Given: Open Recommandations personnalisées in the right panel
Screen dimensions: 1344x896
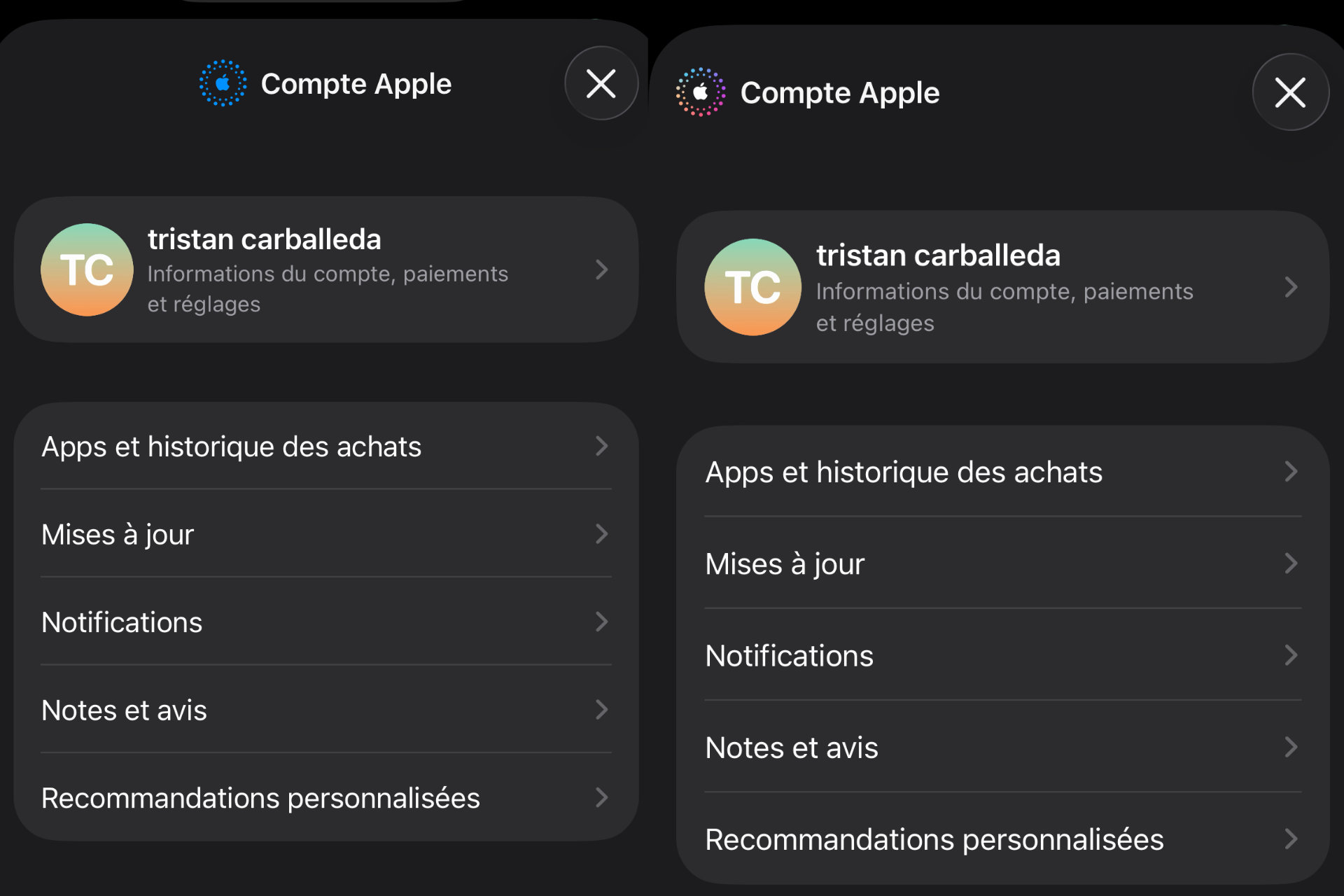Looking at the screenshot, I should tap(934, 839).
